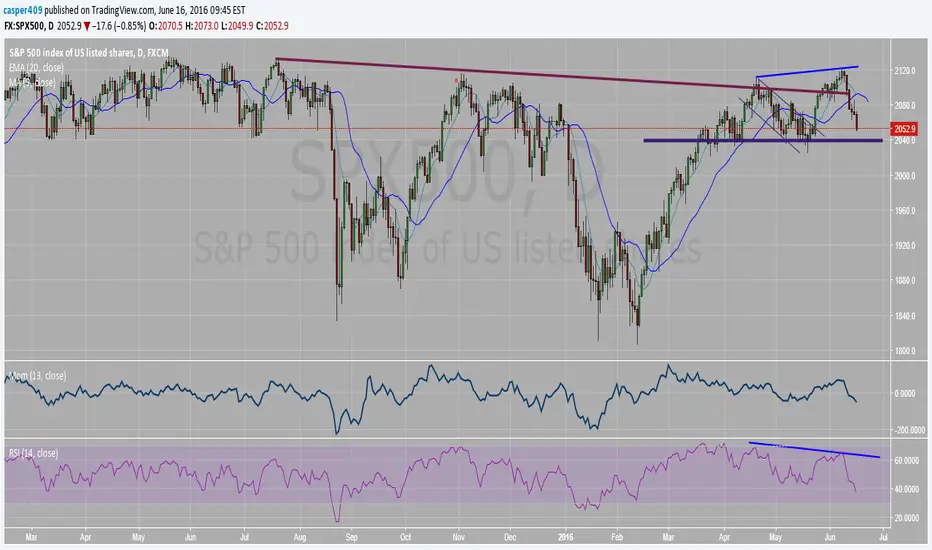This screenshot has height=550, width=932.
Task: Click the Oct time axis label
Action: pyautogui.click(x=405, y=538)
